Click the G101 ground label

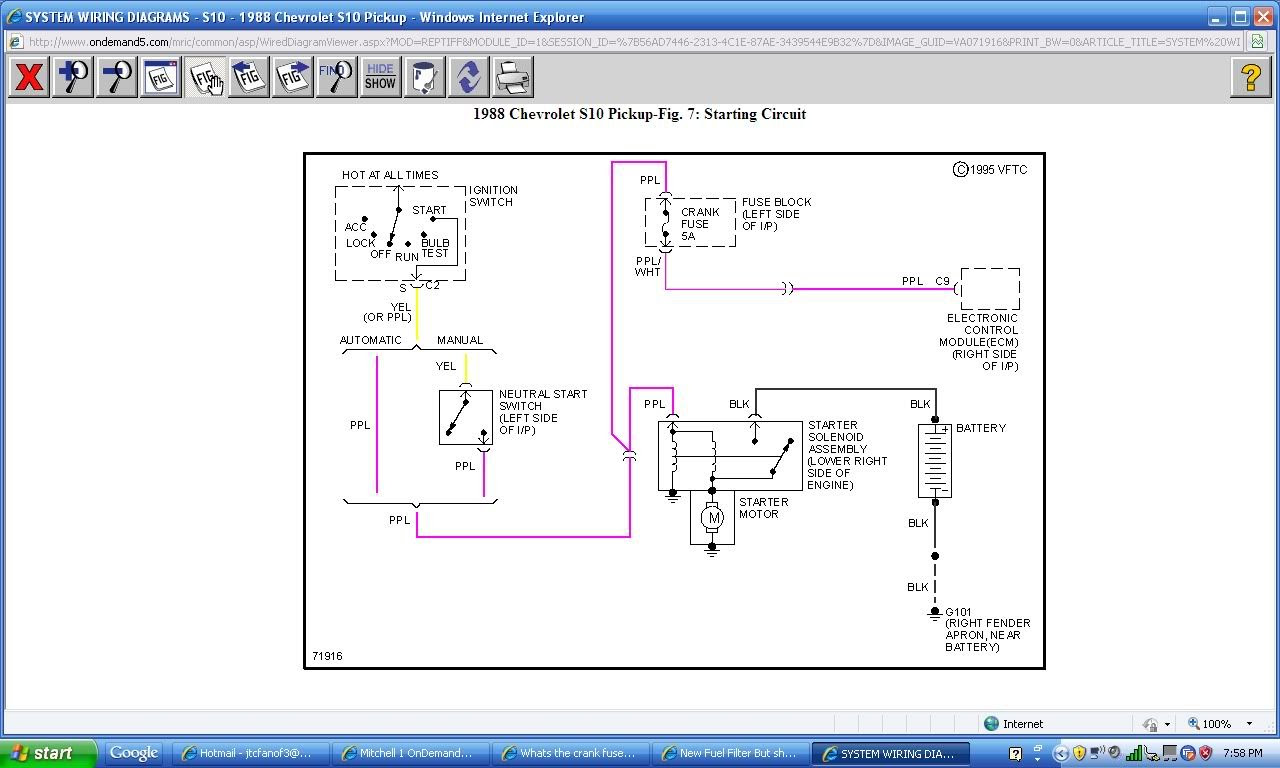[x=958, y=612]
